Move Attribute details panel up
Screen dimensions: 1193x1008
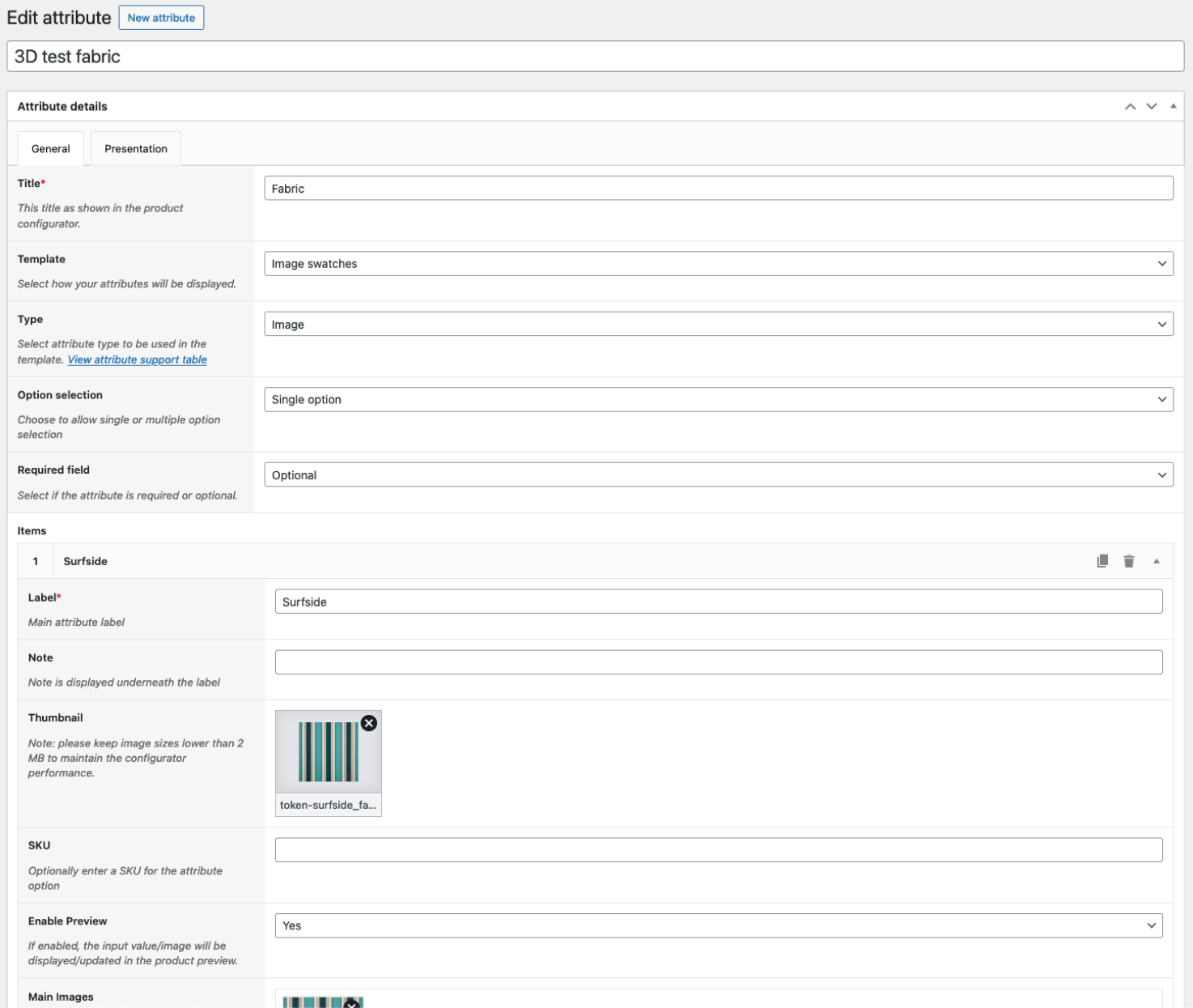1130,106
